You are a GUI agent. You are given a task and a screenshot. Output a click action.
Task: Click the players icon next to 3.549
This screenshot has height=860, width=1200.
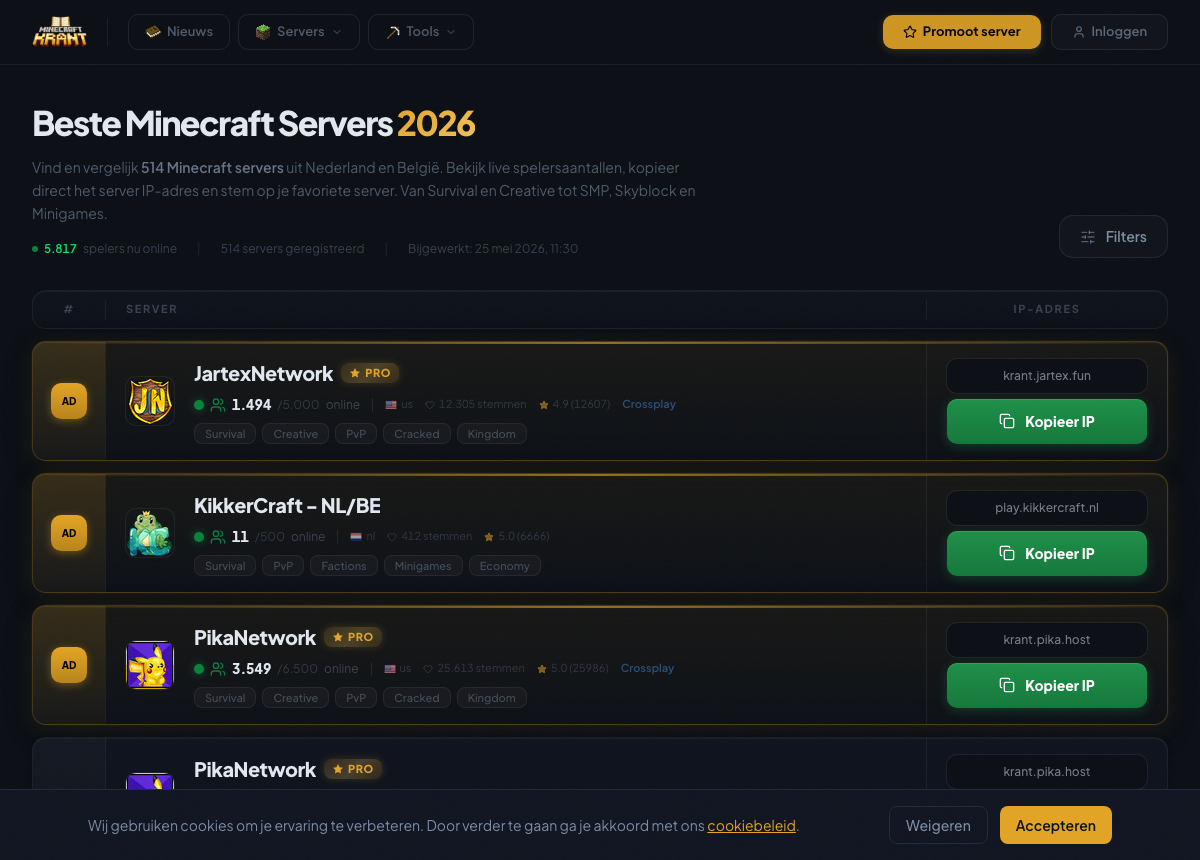point(218,669)
